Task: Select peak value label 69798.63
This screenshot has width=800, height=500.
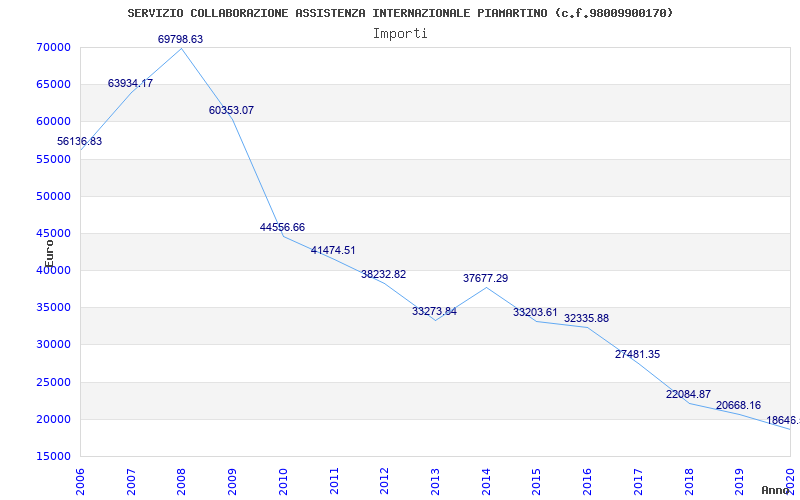Action: (180, 39)
